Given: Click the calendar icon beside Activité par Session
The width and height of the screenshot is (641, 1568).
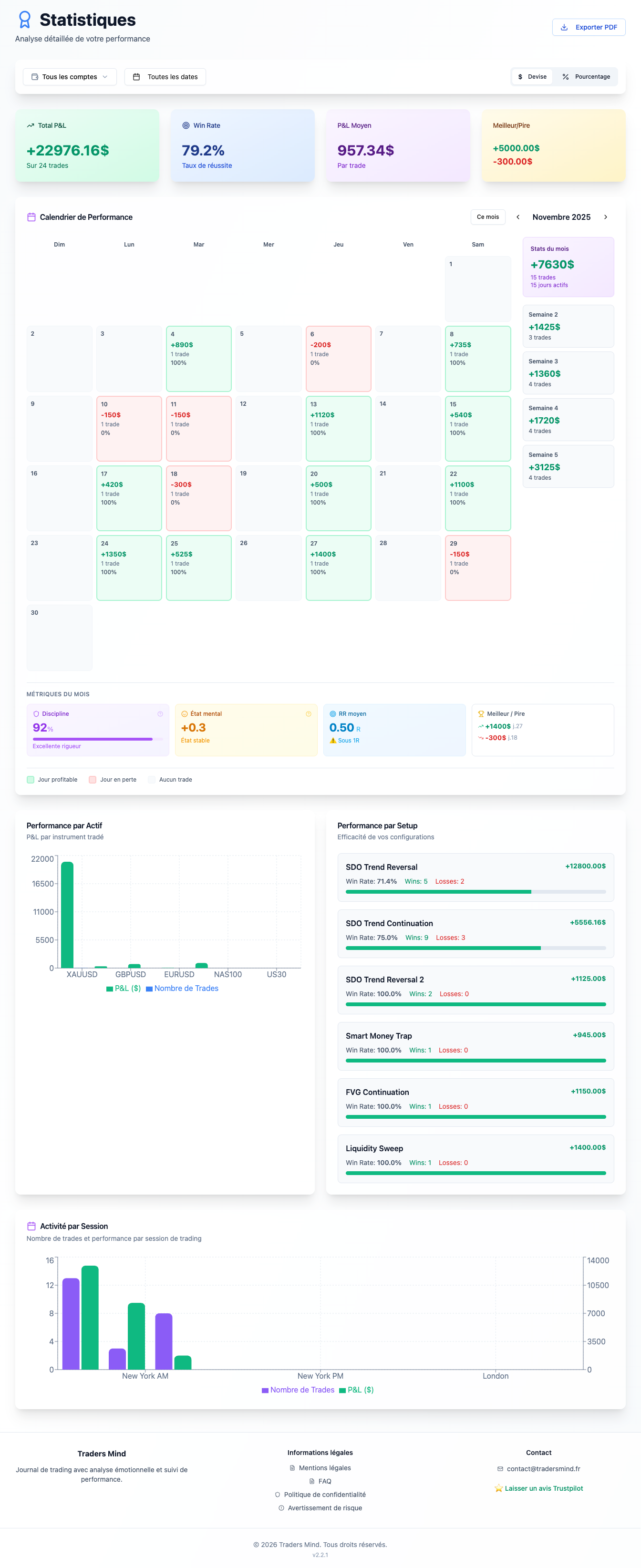Looking at the screenshot, I should pyautogui.click(x=31, y=1226).
